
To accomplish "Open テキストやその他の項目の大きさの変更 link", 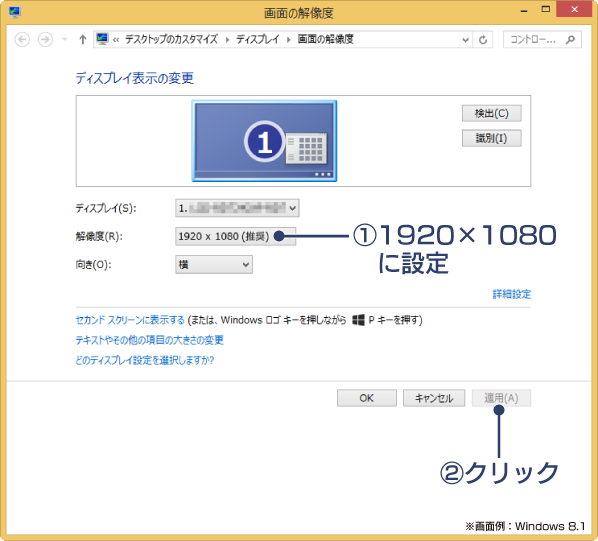I will tap(150, 340).
